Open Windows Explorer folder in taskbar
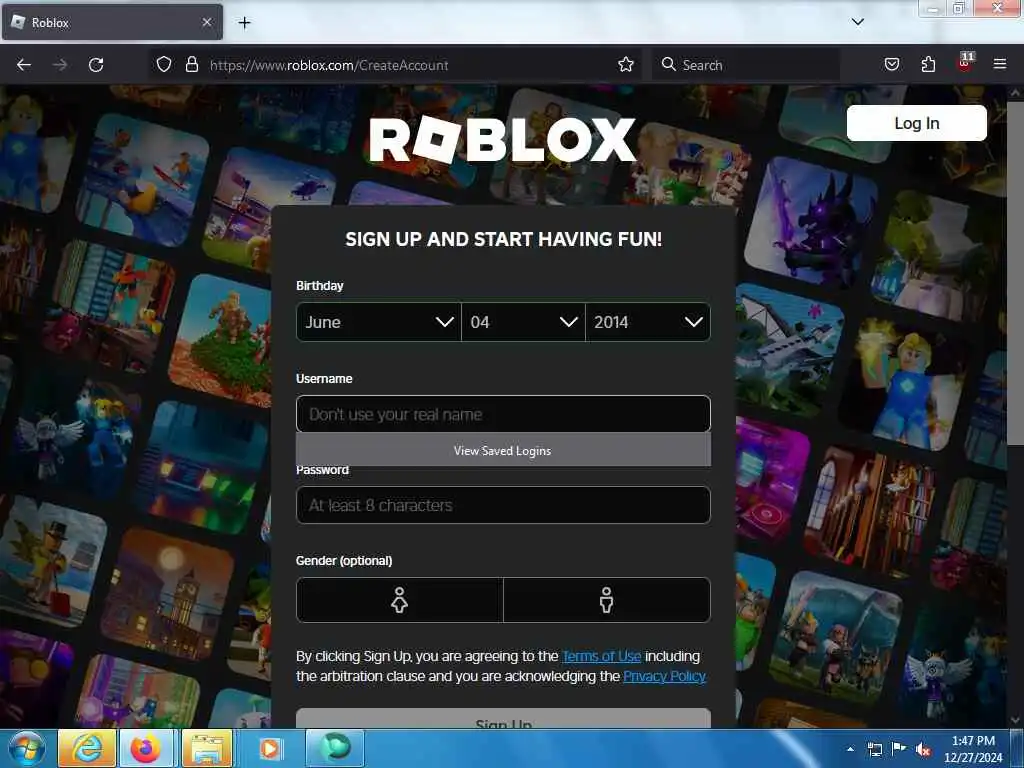This screenshot has width=1024, height=768. pyautogui.click(x=207, y=748)
